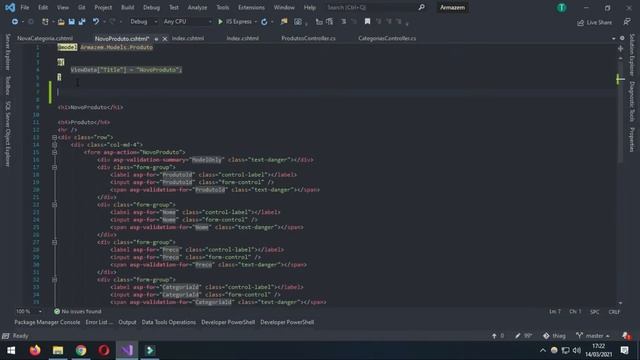640x360 pixels.
Task: Collapse the form-group block on line 17
Action: pos(54,167)
